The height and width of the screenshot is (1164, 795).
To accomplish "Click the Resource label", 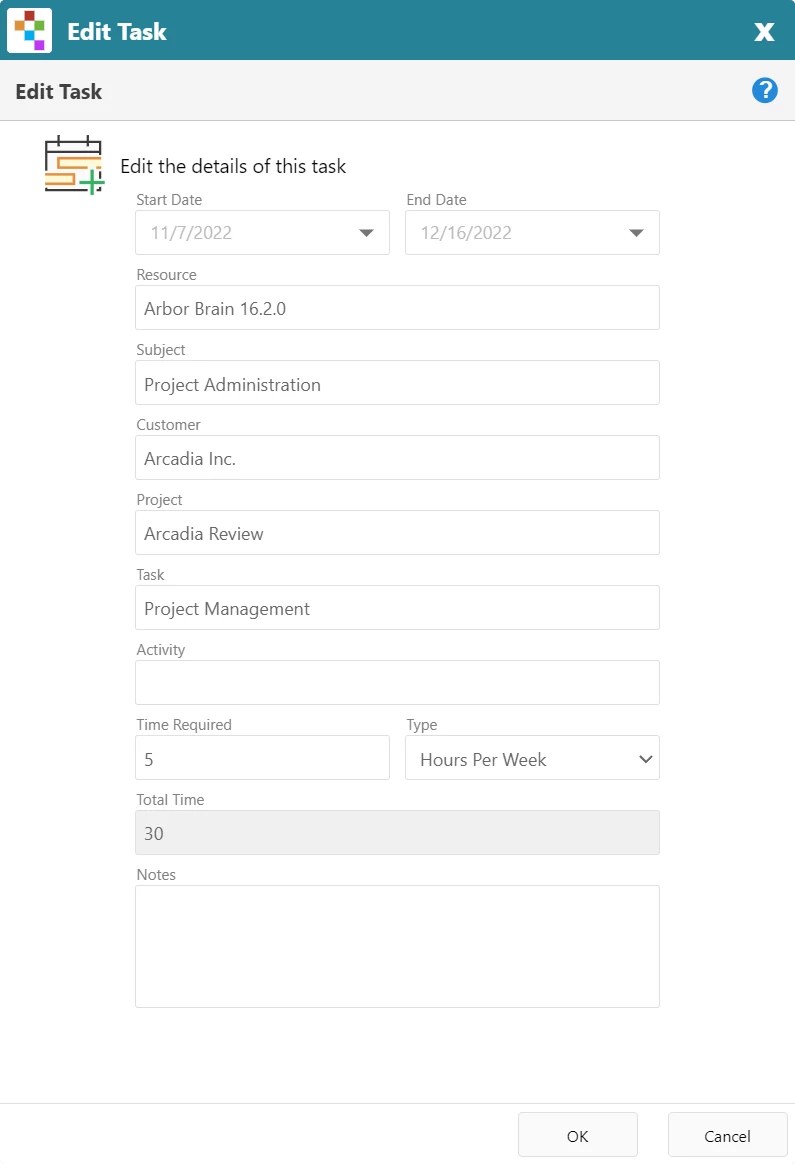I will click(166, 275).
